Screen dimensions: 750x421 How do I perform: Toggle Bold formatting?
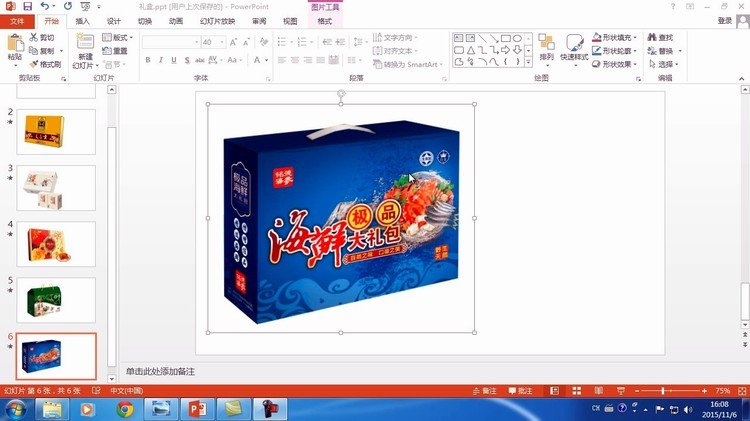point(148,60)
